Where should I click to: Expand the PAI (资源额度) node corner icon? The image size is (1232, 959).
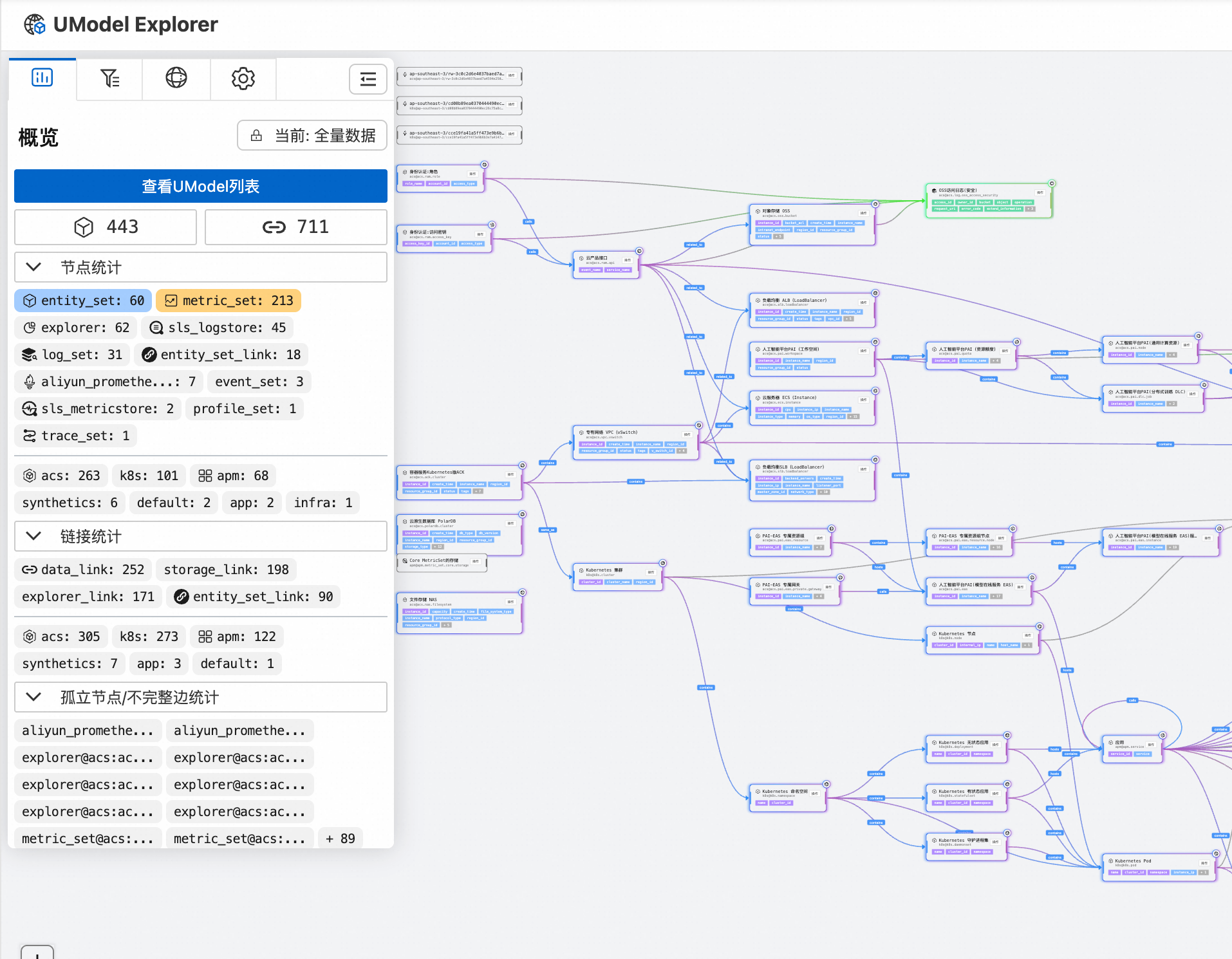(1017, 342)
